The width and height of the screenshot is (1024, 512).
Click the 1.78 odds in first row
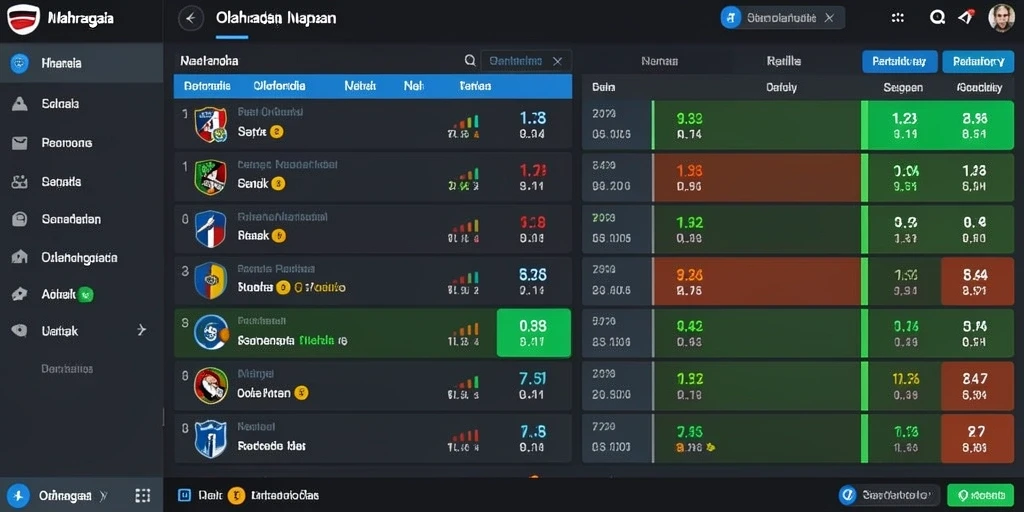click(532, 118)
